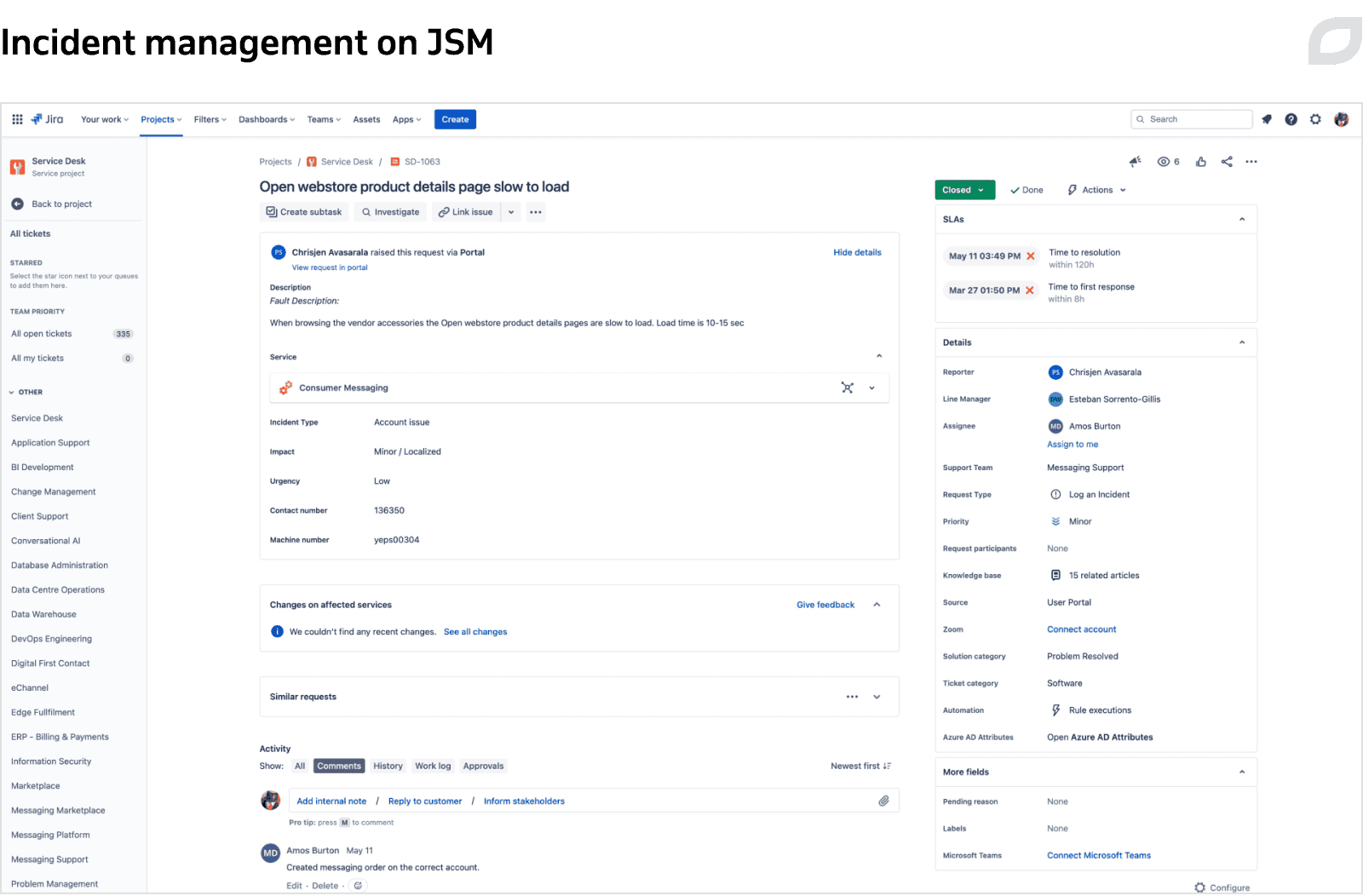The height and width of the screenshot is (896, 1363).
Task: Collapse the Service section chevron
Action: coord(879,356)
